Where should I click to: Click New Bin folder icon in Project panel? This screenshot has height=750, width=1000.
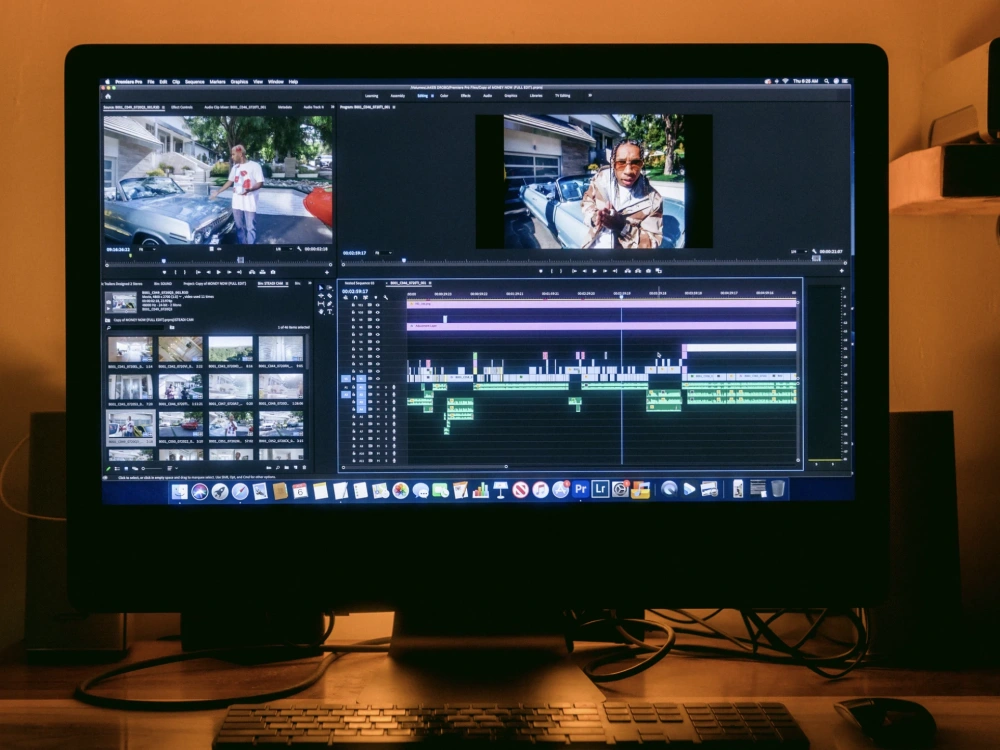coord(286,468)
